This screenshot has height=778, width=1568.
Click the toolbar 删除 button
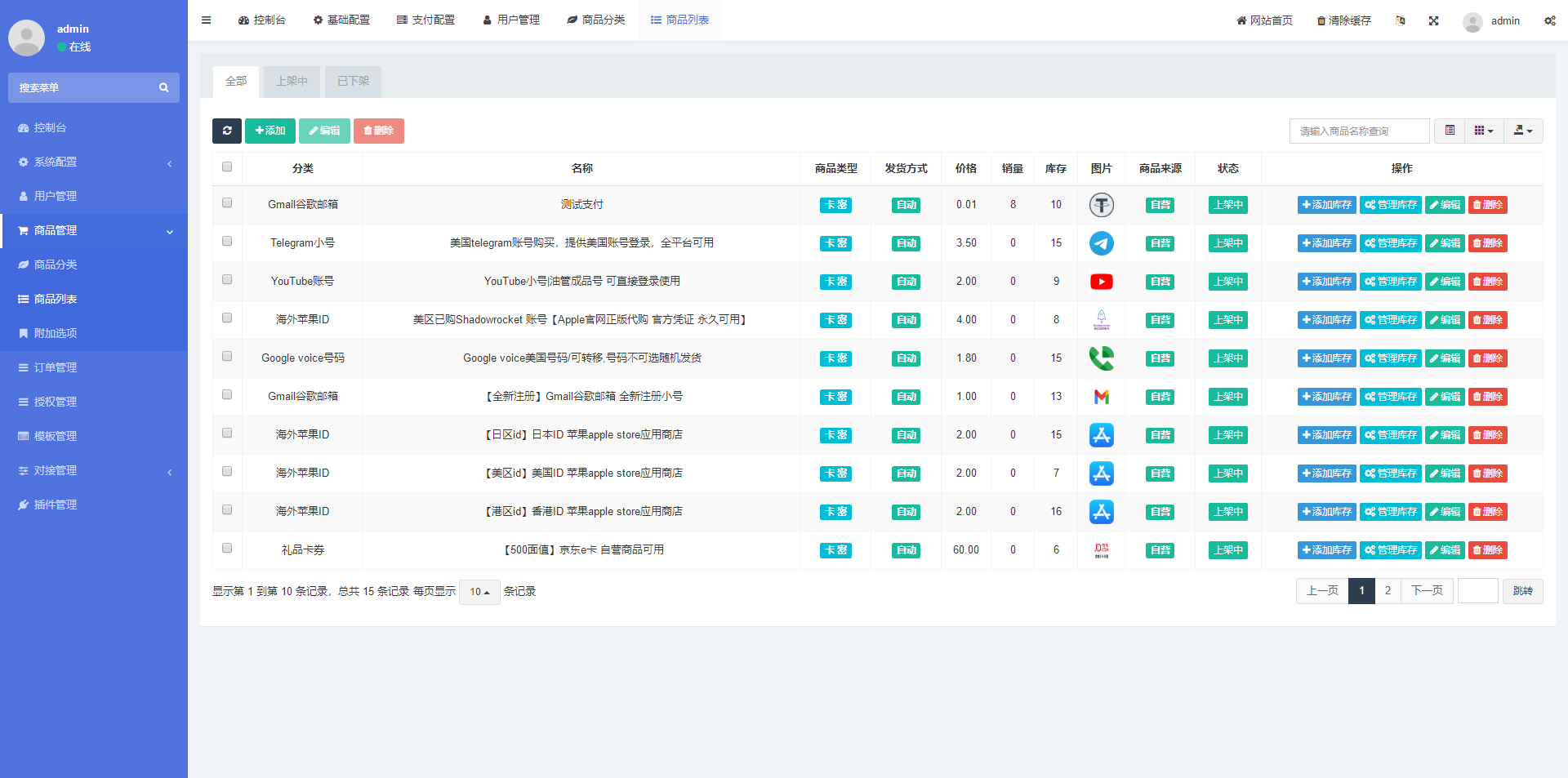pos(379,131)
